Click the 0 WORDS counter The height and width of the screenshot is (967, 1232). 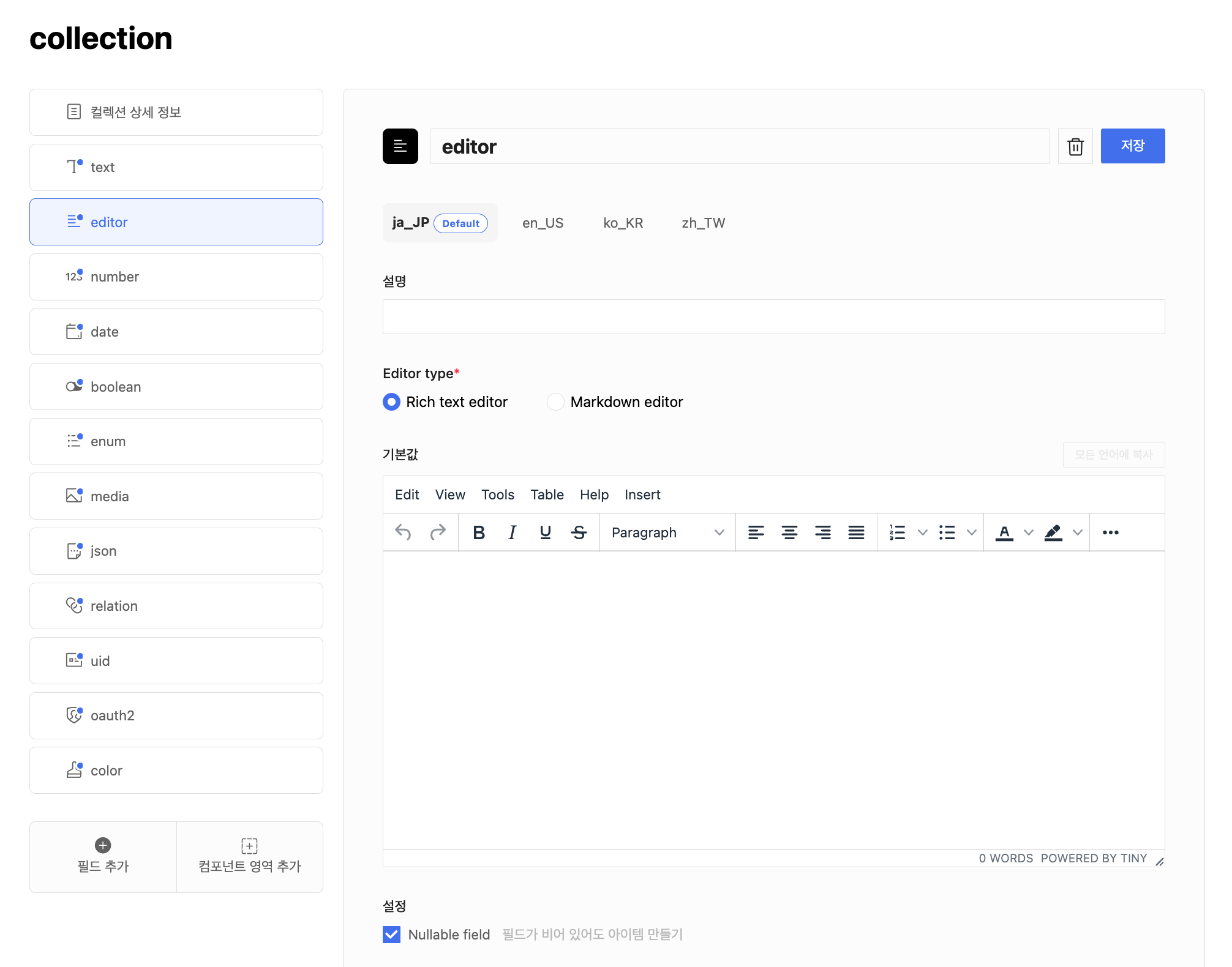pyautogui.click(x=1005, y=858)
